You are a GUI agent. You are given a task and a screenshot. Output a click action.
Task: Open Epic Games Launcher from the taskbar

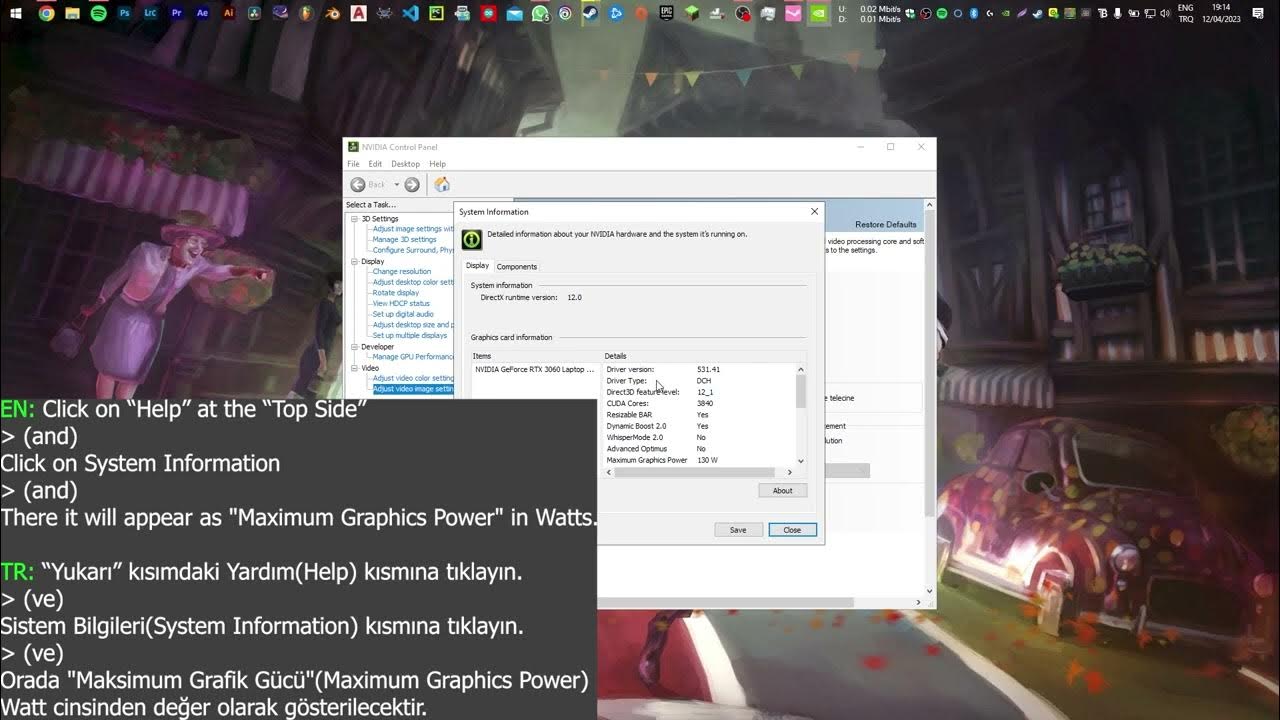[667, 14]
